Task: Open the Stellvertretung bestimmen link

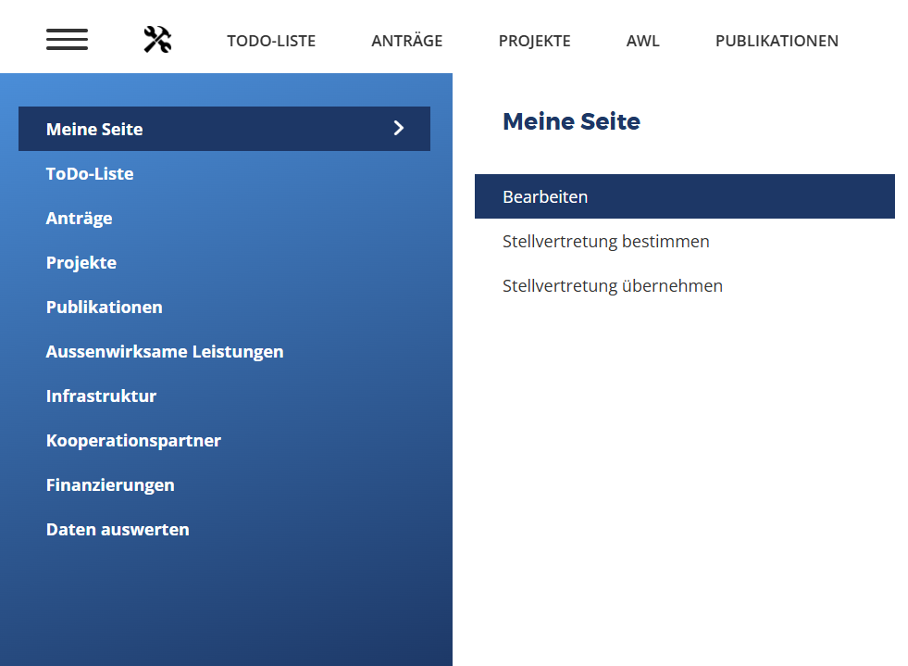Action: (x=606, y=242)
